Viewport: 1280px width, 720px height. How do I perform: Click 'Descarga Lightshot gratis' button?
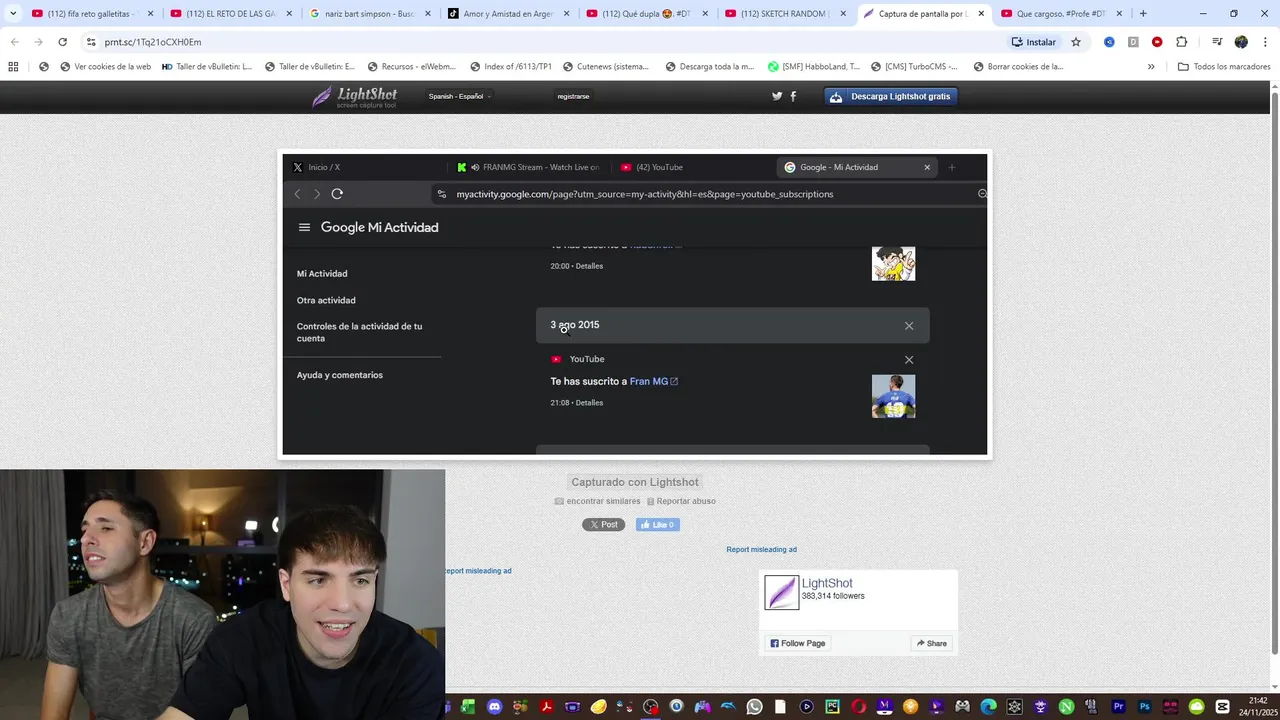pos(891,96)
